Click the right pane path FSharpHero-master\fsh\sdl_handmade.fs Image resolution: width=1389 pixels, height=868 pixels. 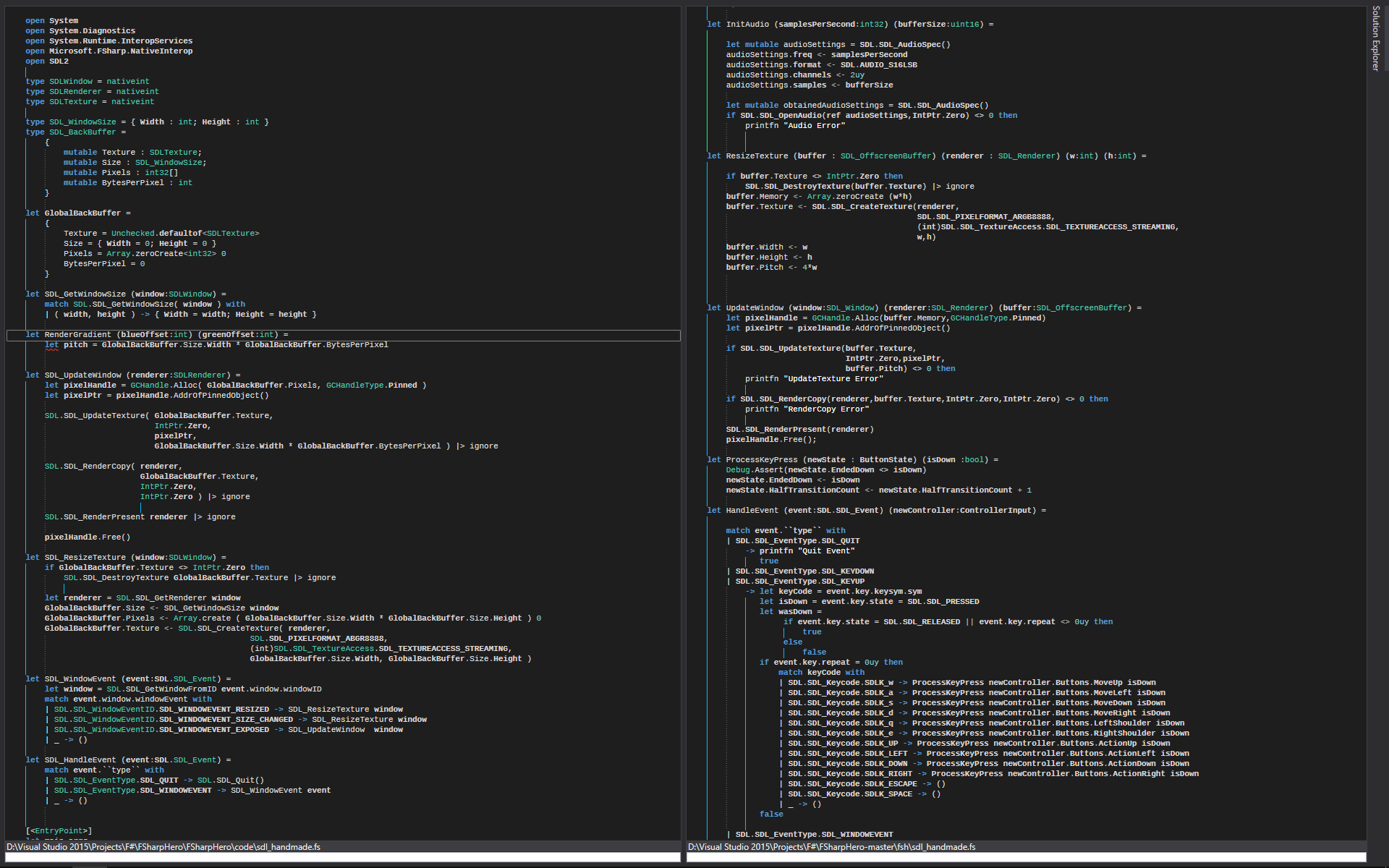click(832, 846)
